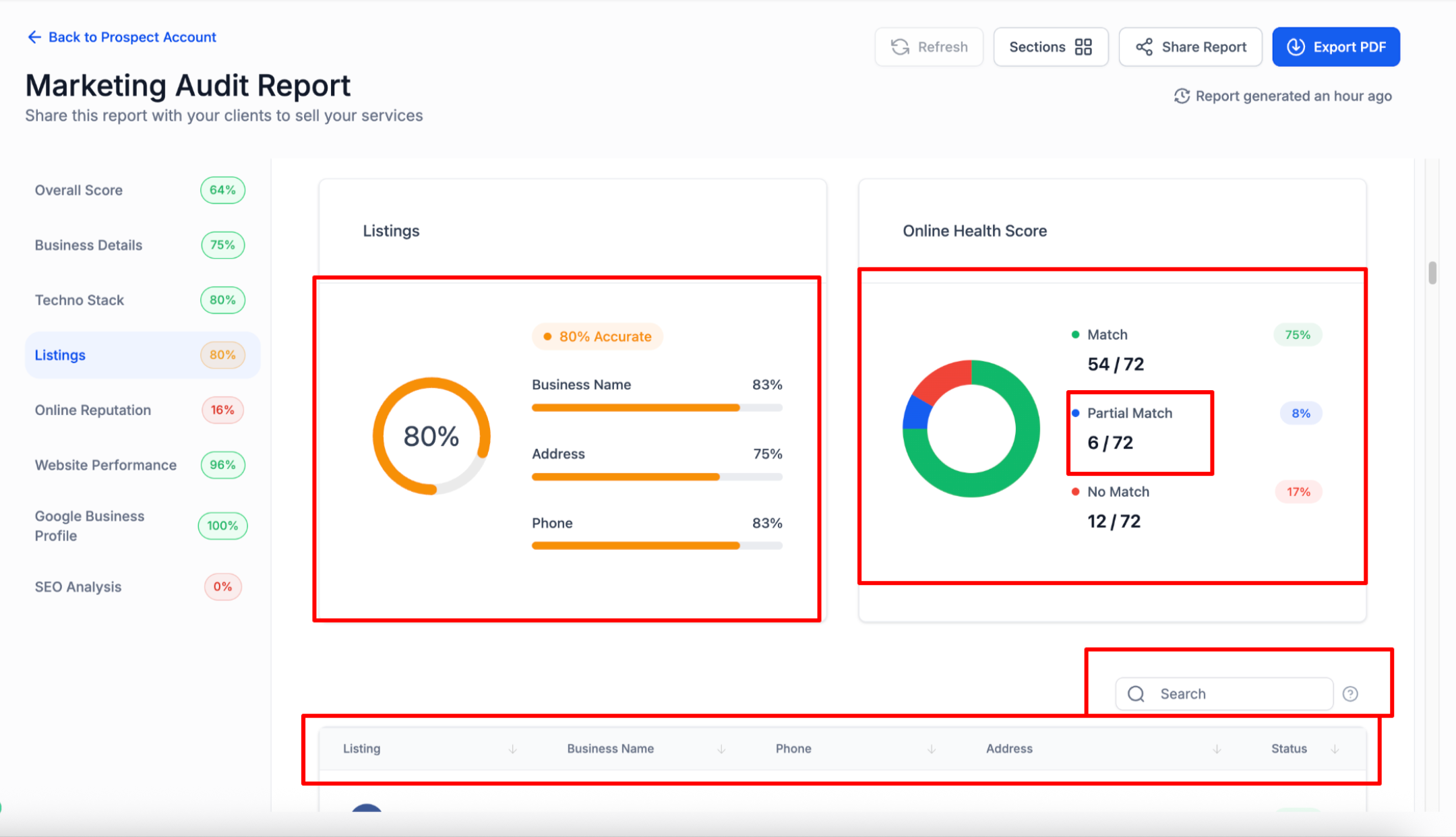This screenshot has width=1456, height=837.
Task: Sort by Phone column arrow
Action: (932, 749)
